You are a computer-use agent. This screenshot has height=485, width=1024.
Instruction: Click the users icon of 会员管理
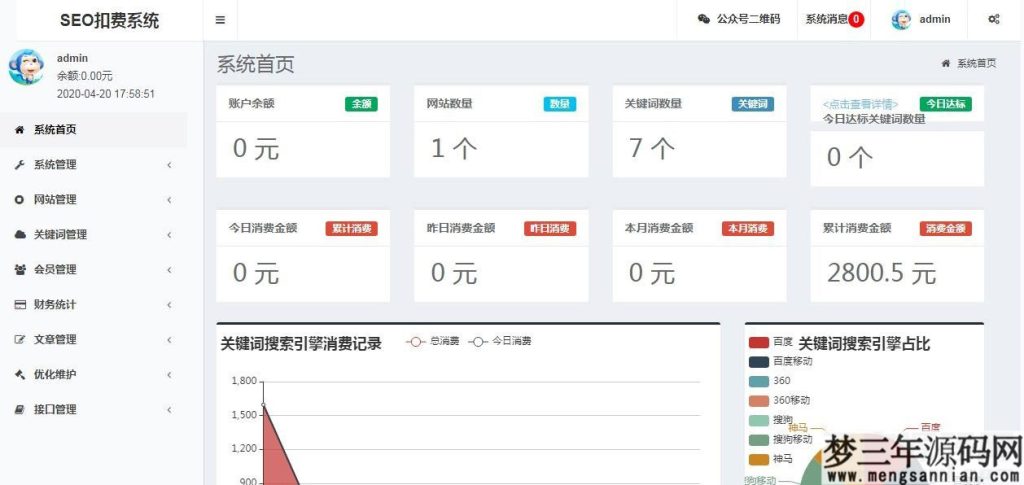tap(20, 270)
